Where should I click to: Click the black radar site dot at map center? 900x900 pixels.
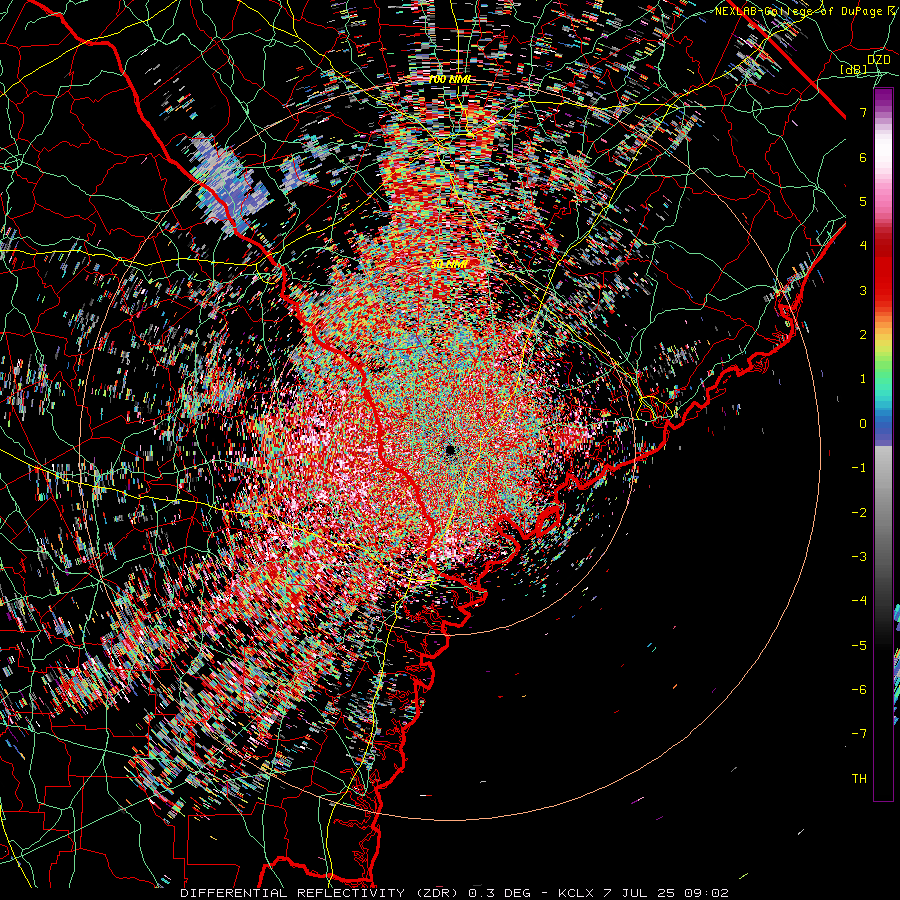pyautogui.click(x=450, y=449)
